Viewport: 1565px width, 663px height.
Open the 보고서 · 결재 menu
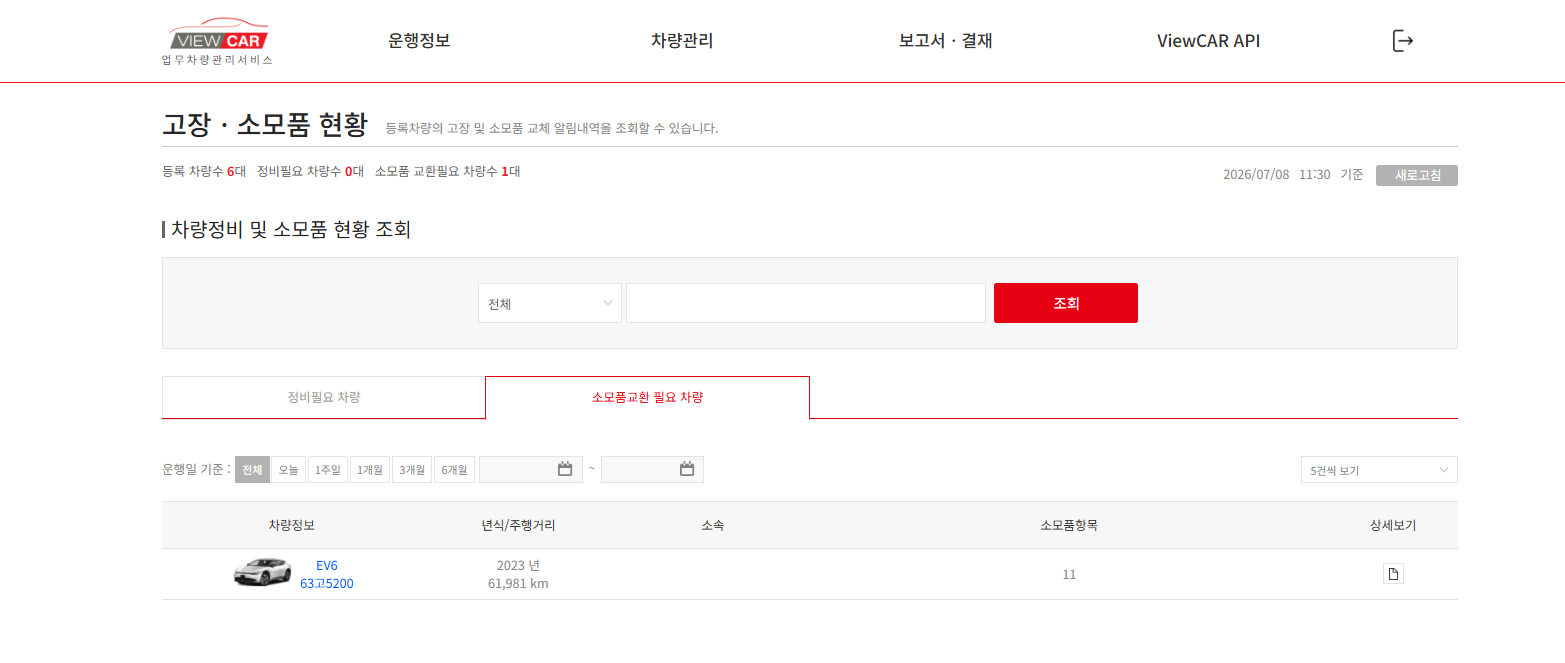click(x=945, y=41)
